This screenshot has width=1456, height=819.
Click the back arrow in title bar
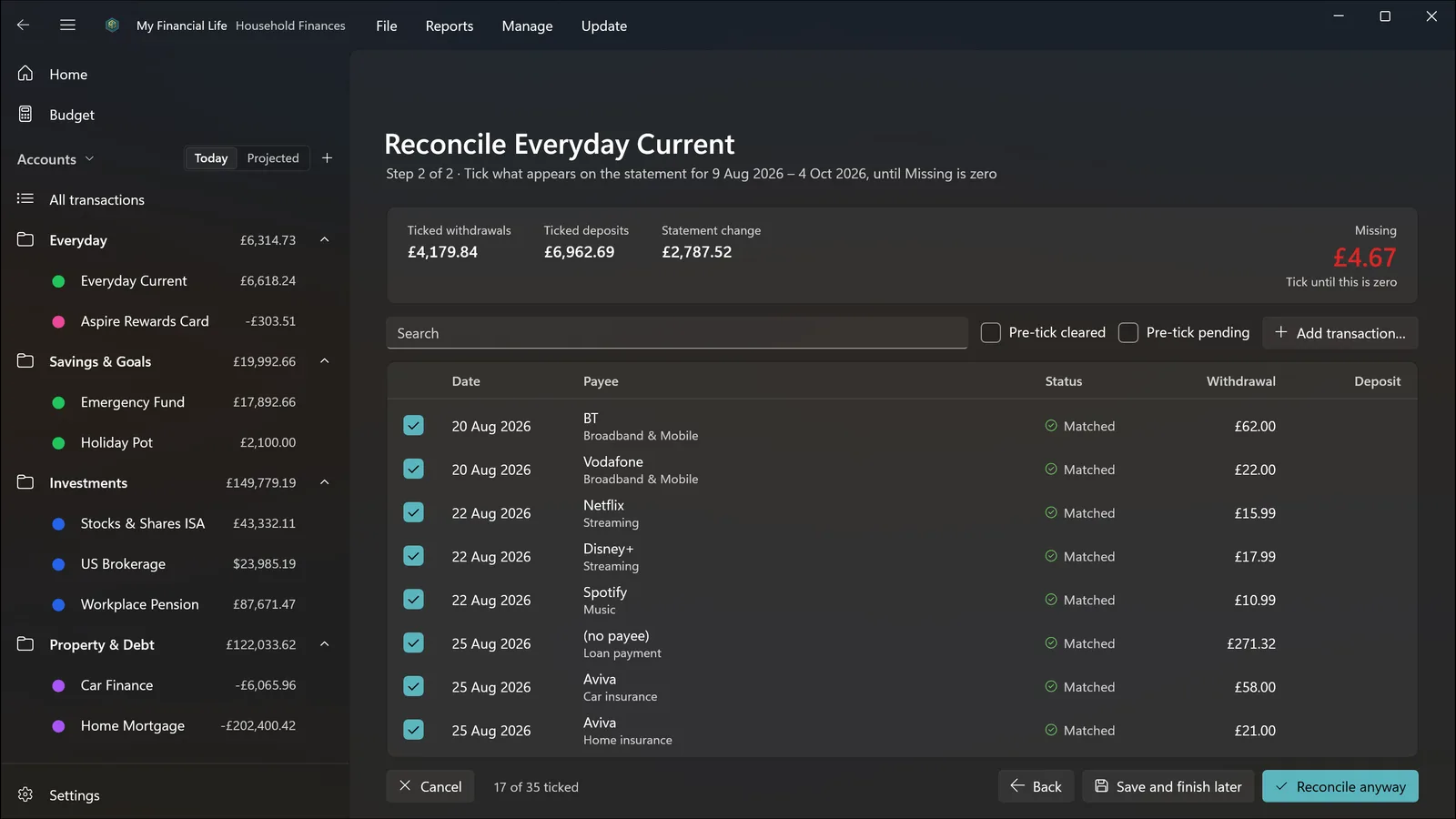click(24, 25)
